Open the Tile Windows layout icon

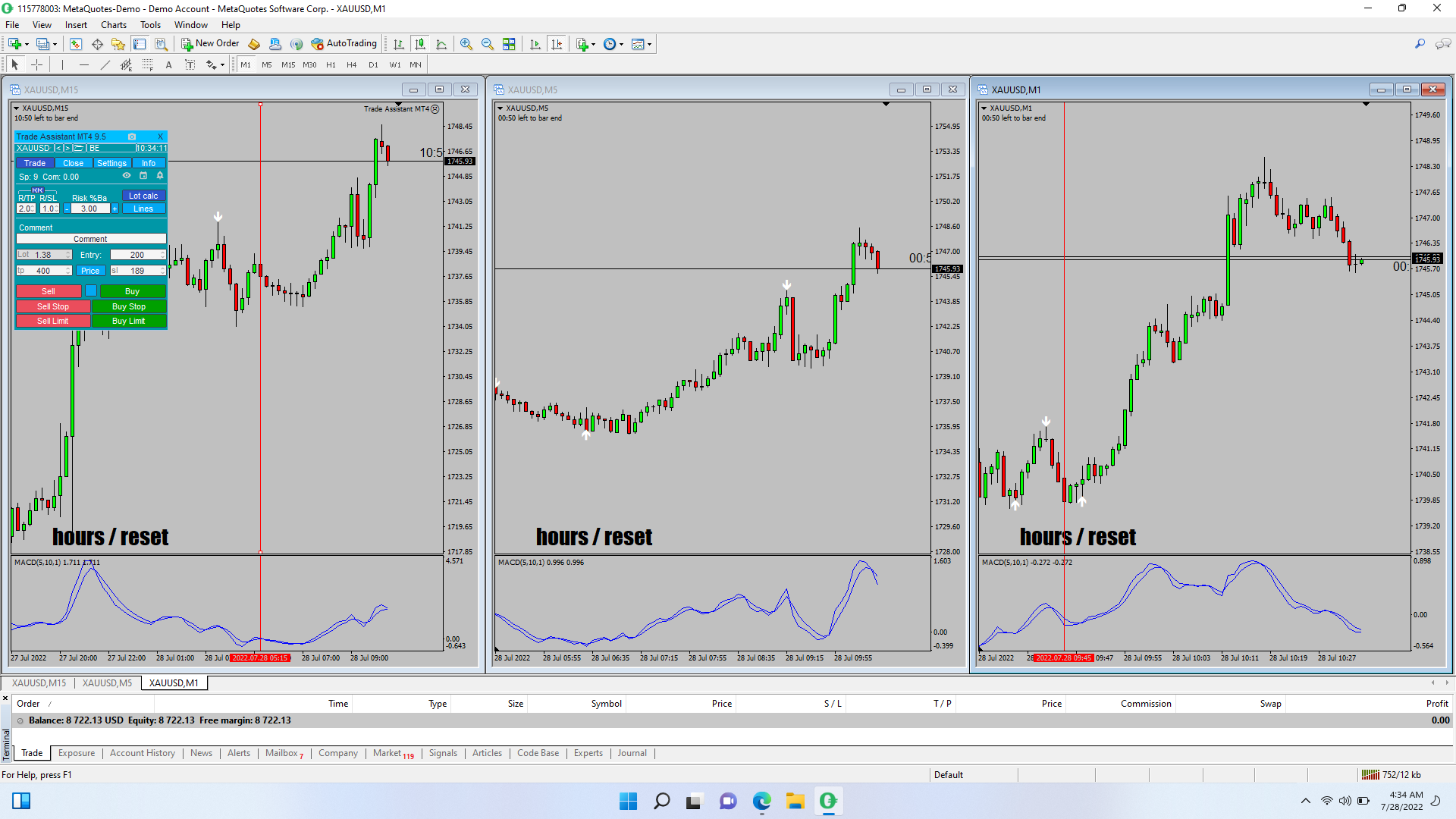pos(509,44)
